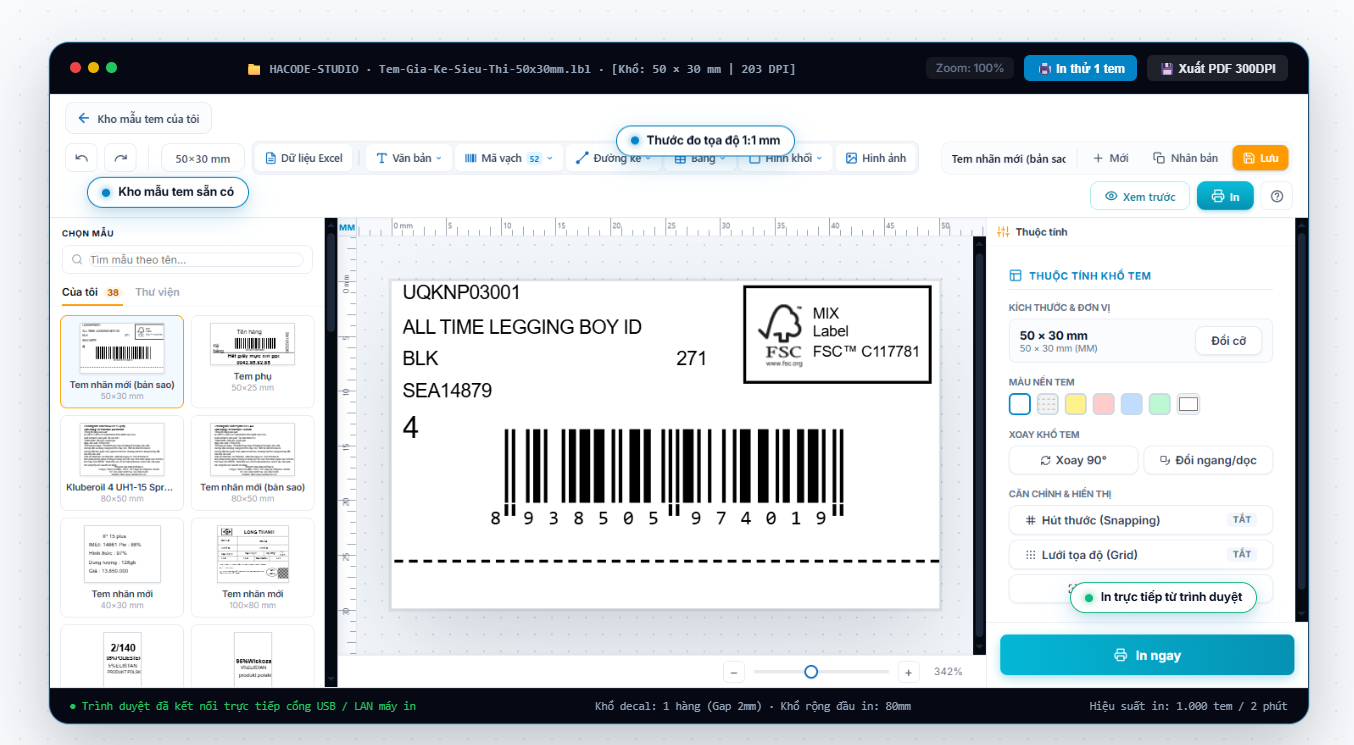Select the Của tôi tab
1354x745 pixels.
[91, 292]
